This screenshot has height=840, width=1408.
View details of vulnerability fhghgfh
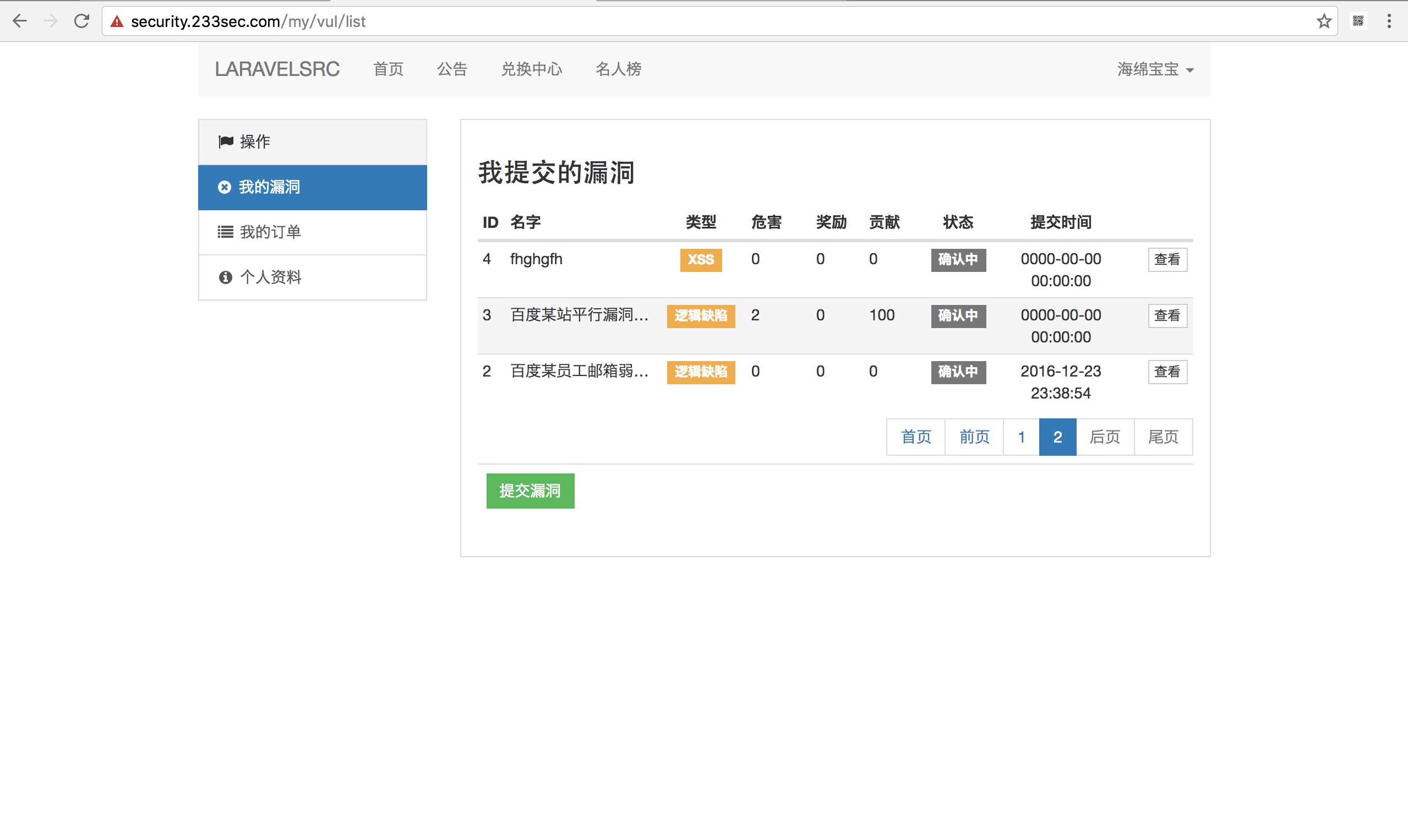(x=1167, y=260)
